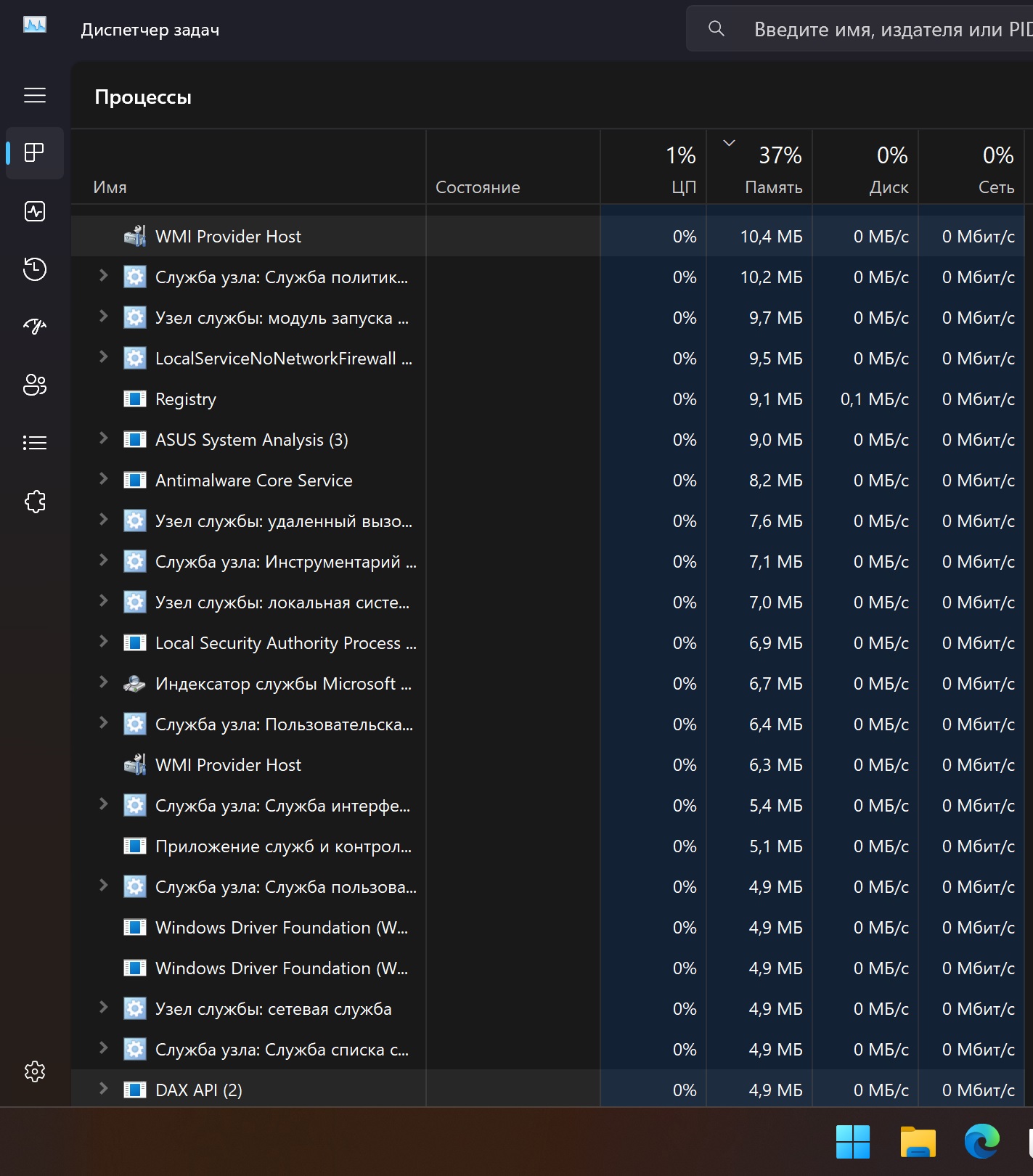Sort by the Память column header
Screen dimensions: 1033x1176
[759, 168]
